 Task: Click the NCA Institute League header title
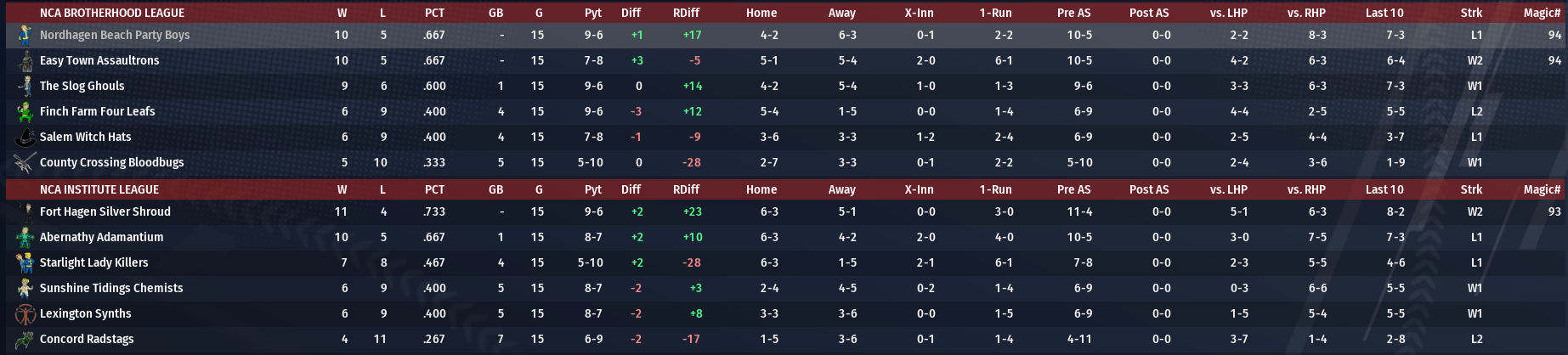[x=99, y=189]
